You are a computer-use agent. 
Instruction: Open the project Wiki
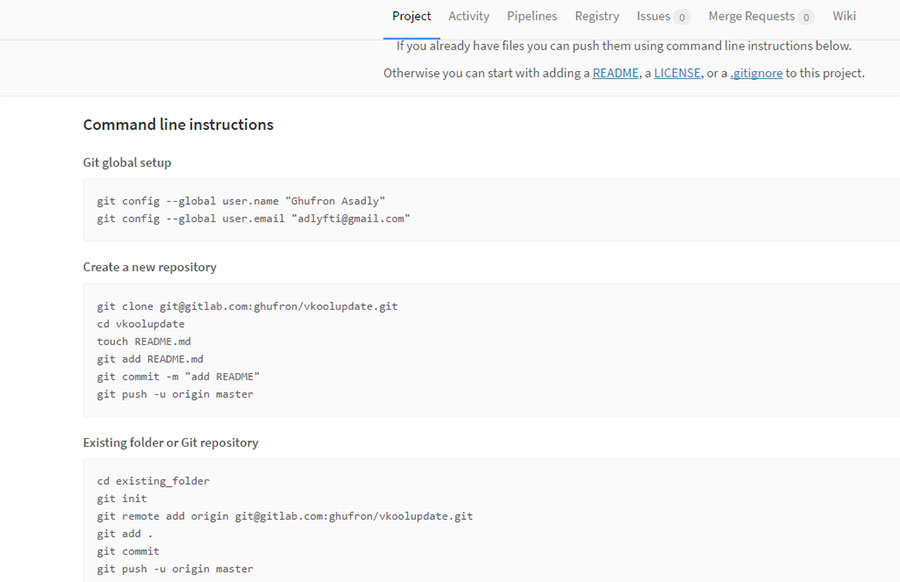[844, 15]
